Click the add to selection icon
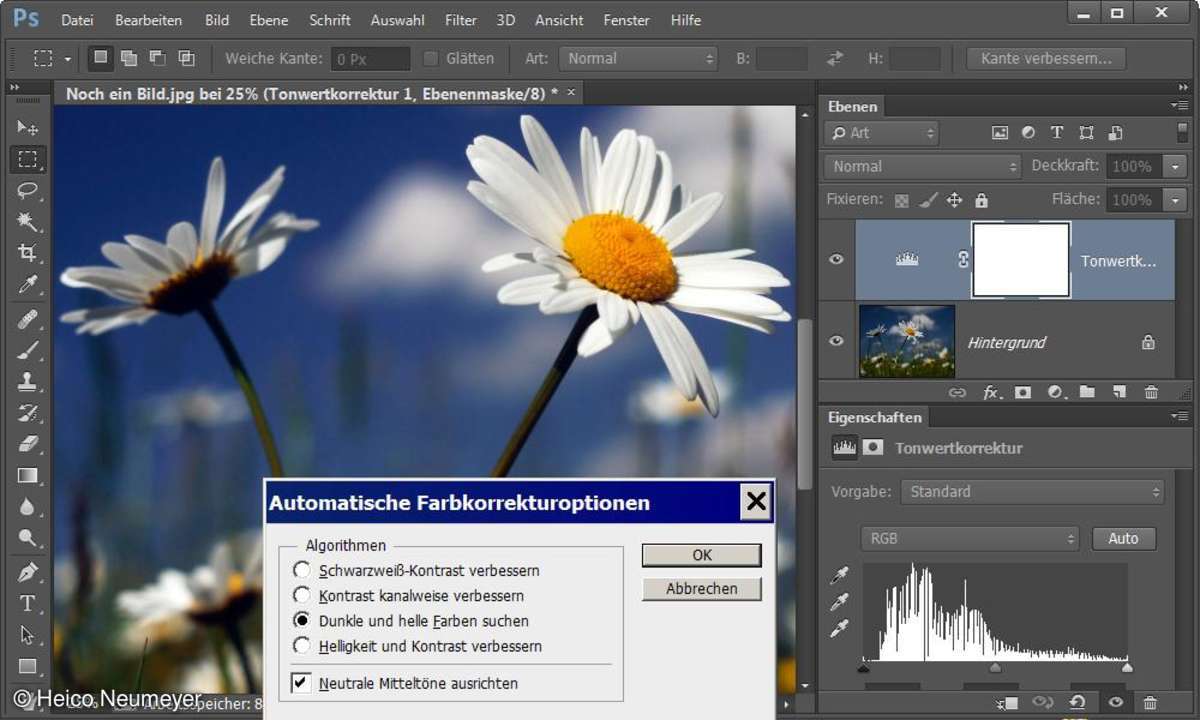Screen dimensions: 1200x720 click(129, 58)
